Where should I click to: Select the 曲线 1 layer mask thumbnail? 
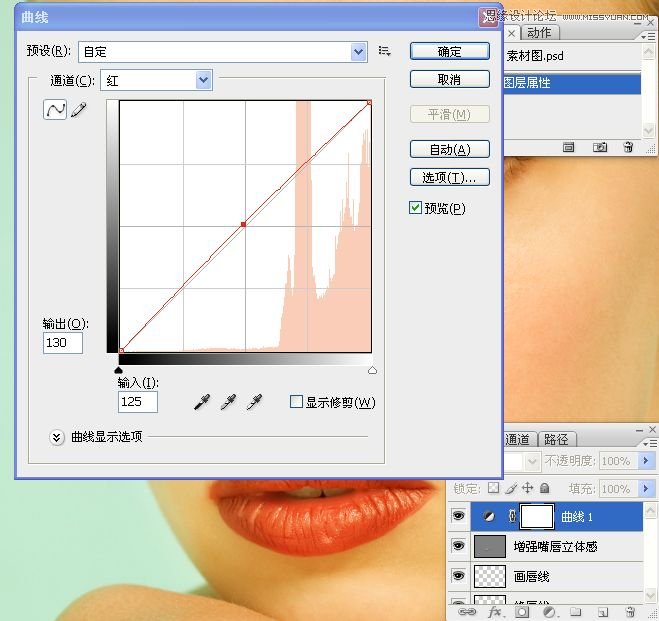pyautogui.click(x=538, y=516)
